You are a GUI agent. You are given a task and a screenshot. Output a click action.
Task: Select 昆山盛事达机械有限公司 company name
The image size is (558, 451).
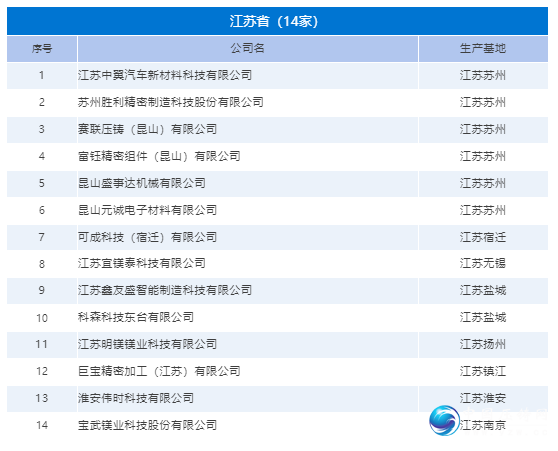click(x=142, y=183)
